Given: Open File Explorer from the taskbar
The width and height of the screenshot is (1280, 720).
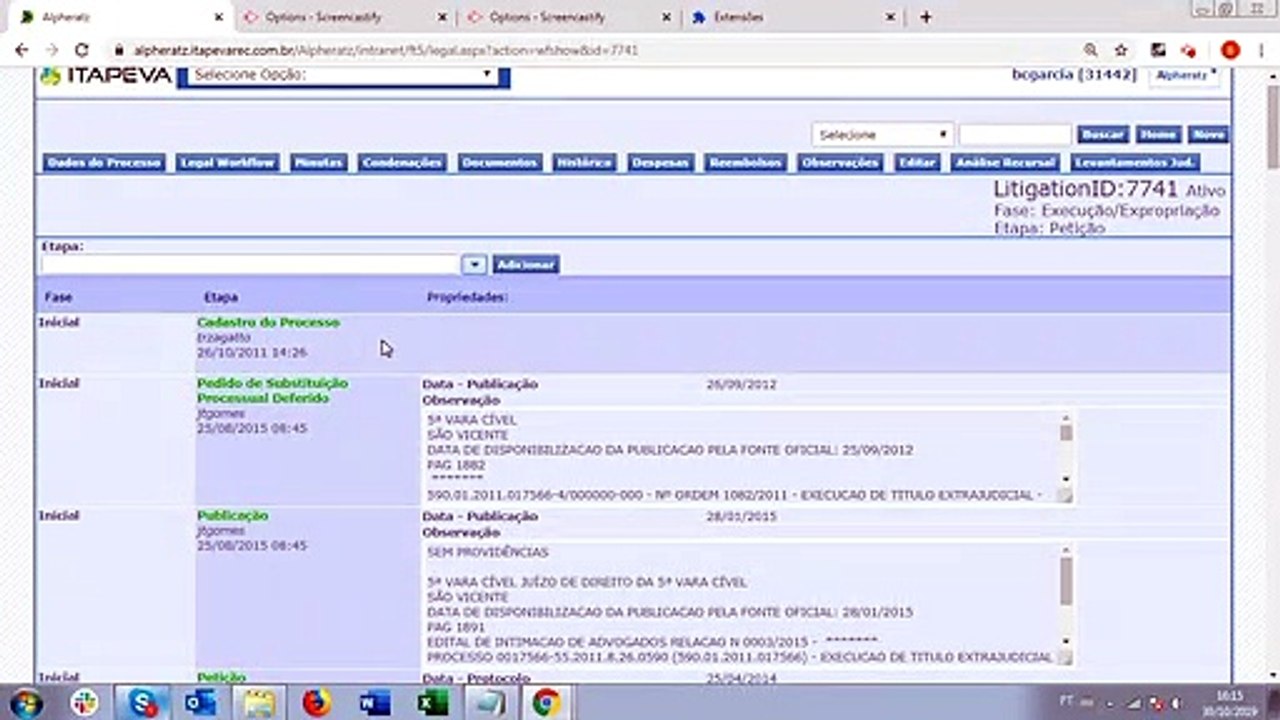Looking at the screenshot, I should [x=259, y=703].
